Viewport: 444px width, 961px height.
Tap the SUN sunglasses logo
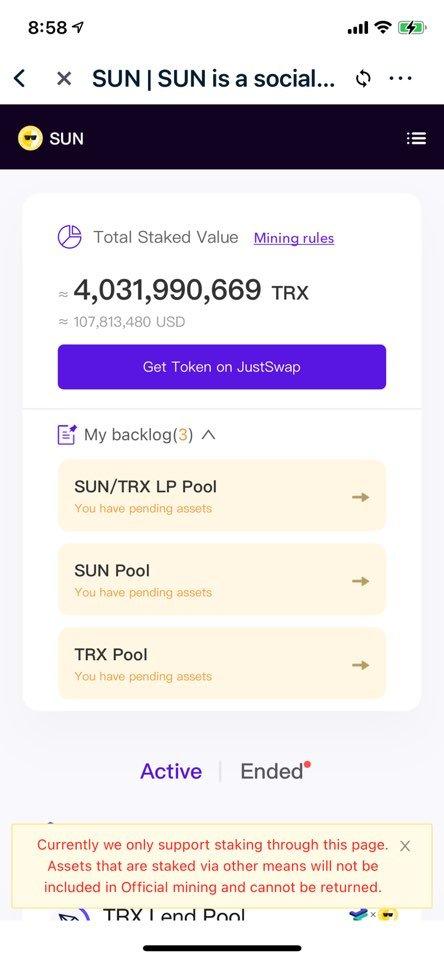[x=30, y=139]
